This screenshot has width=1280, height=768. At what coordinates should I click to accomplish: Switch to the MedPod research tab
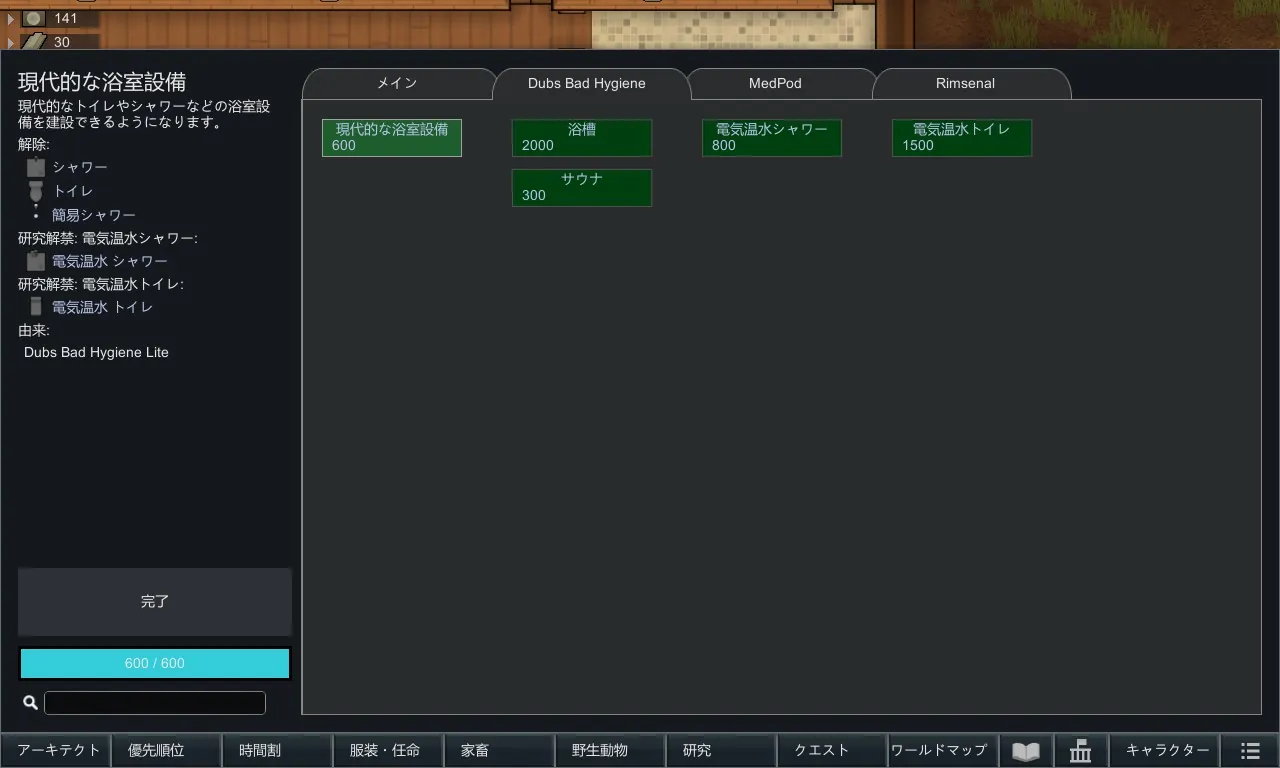click(x=775, y=84)
